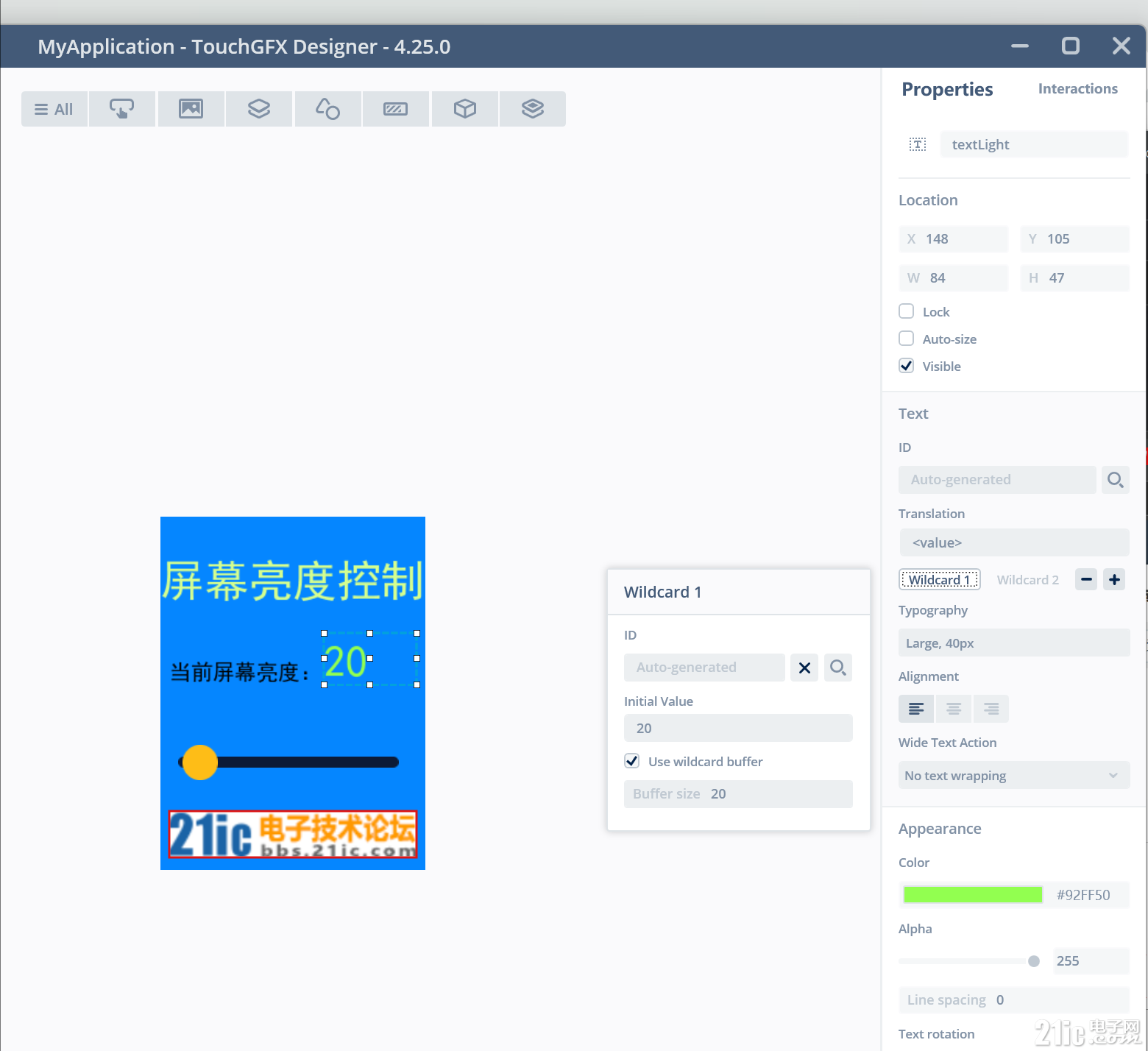Open the All widgets list
Screen dimensions: 1148x1051
[x=54, y=109]
